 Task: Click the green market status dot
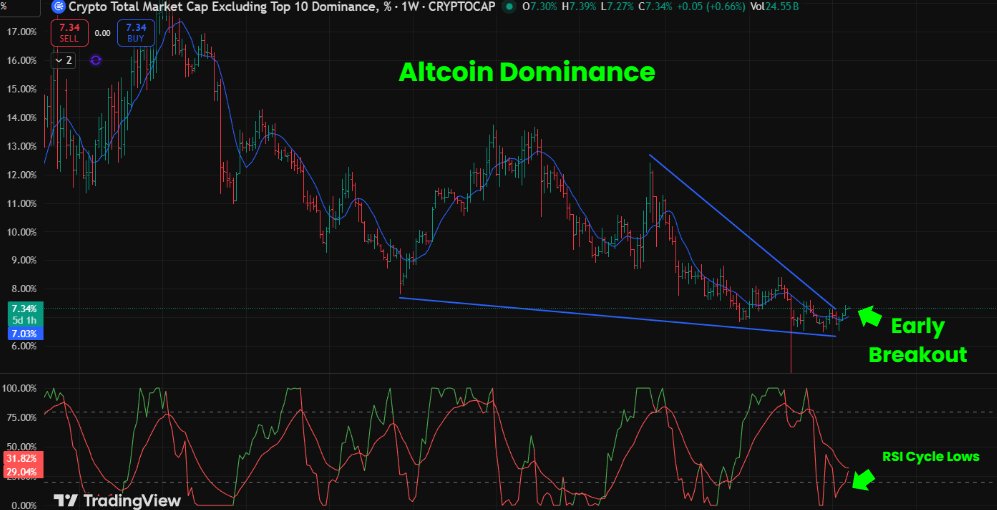(x=510, y=8)
